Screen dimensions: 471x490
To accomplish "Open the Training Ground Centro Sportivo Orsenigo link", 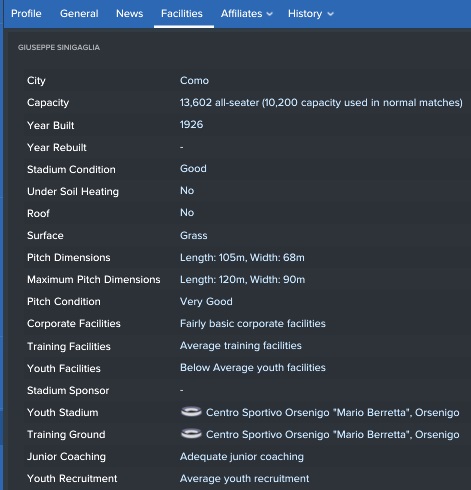I will tap(333, 434).
